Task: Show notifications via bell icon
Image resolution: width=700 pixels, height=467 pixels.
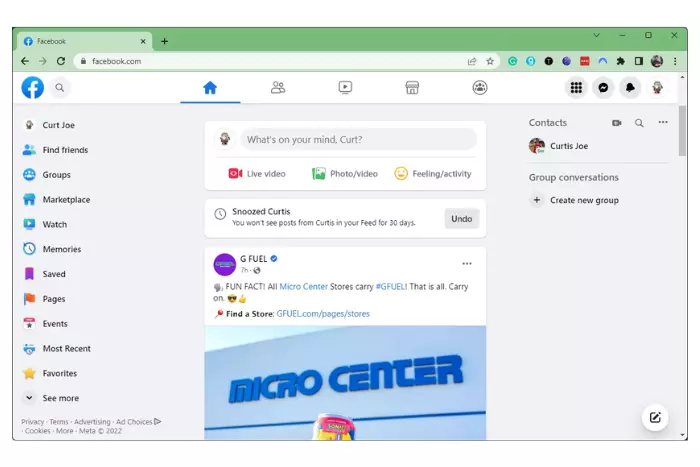Action: point(630,88)
